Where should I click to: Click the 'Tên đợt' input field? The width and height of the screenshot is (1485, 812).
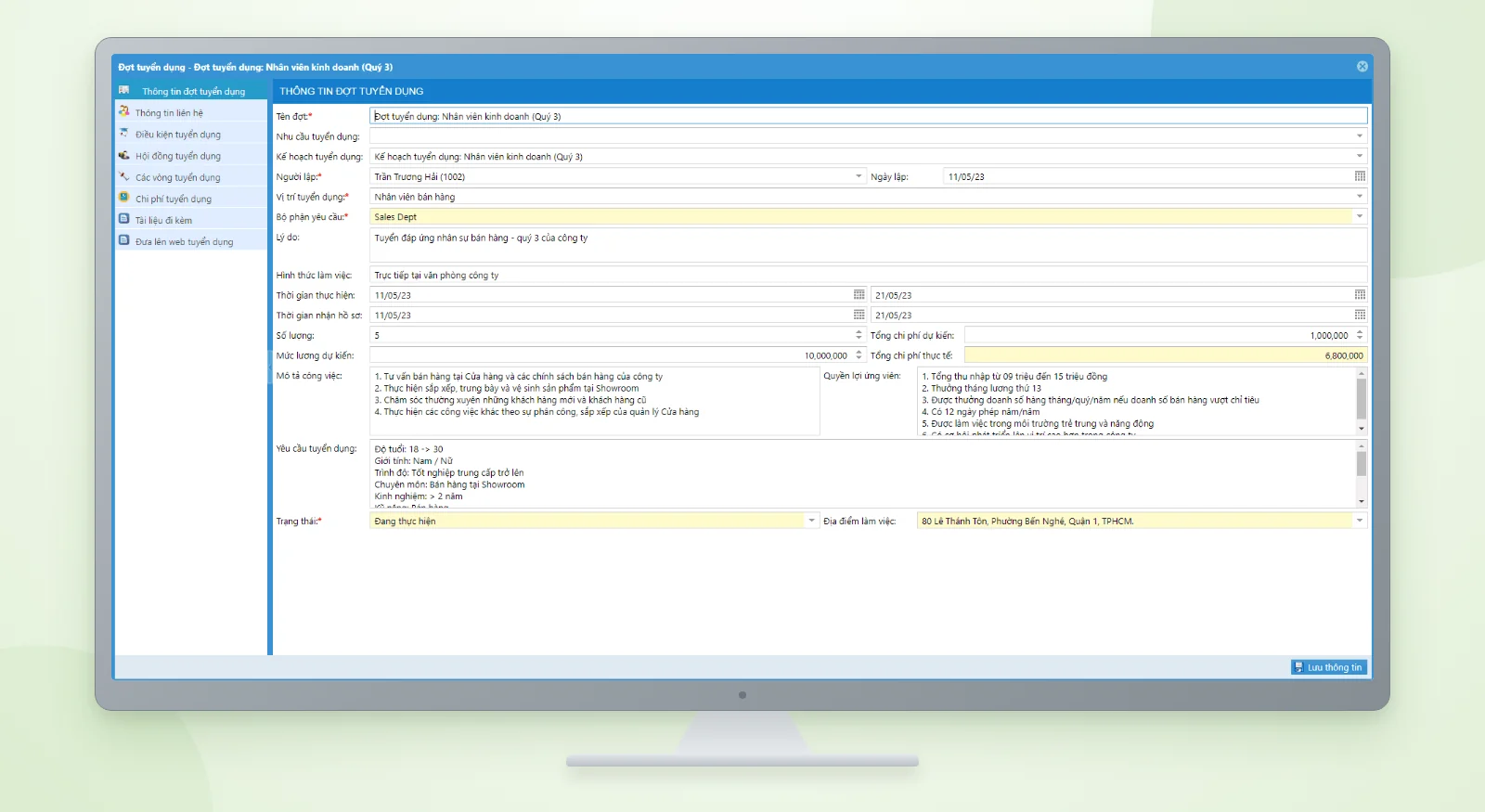pos(869,116)
